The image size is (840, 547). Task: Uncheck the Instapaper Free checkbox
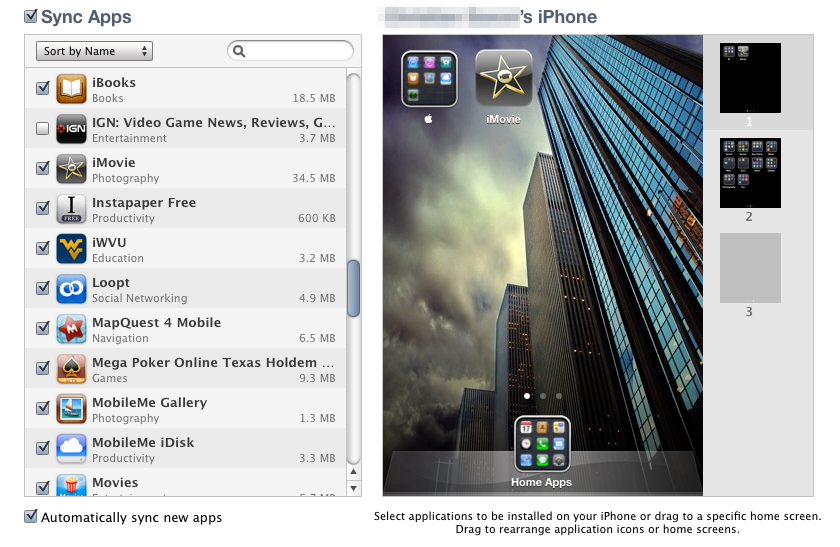tap(43, 208)
